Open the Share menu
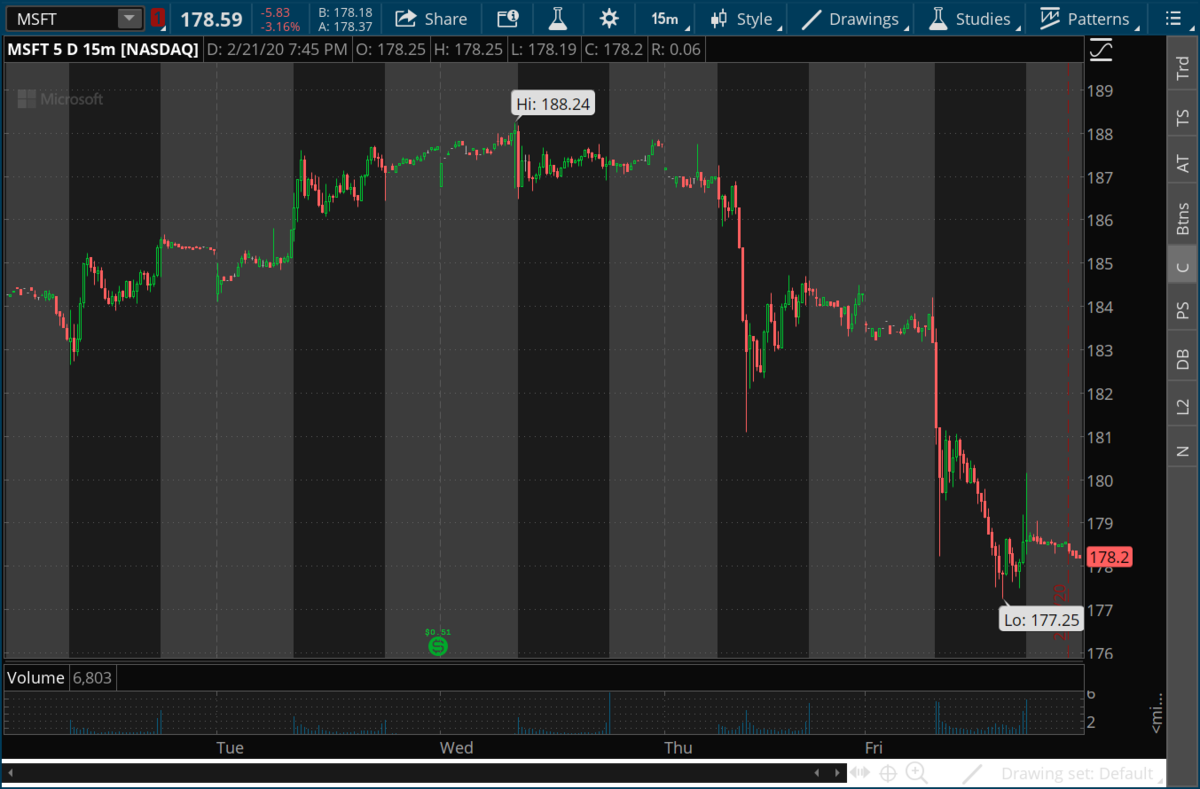1200x789 pixels. pos(431,18)
